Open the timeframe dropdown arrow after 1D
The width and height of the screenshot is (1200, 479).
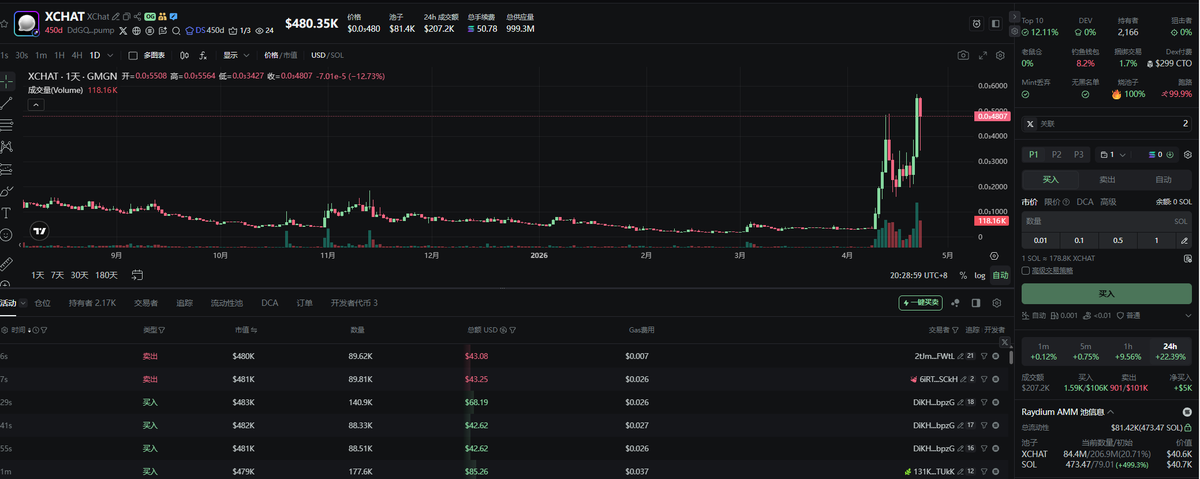[x=110, y=55]
